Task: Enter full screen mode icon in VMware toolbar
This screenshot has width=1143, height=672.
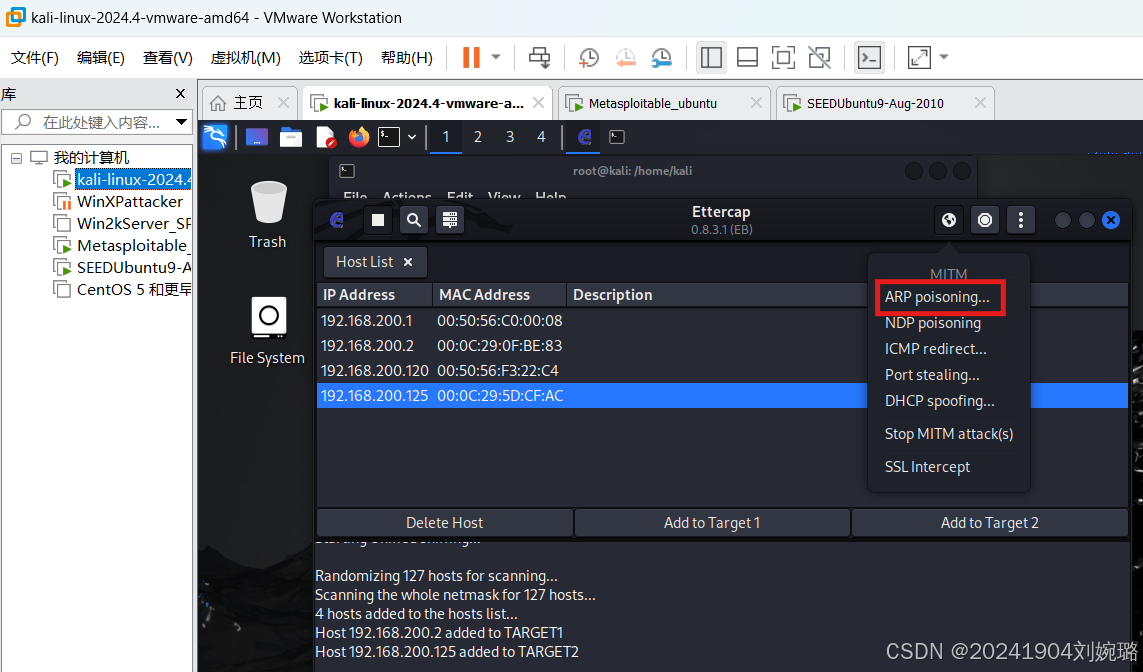Action: (783, 57)
